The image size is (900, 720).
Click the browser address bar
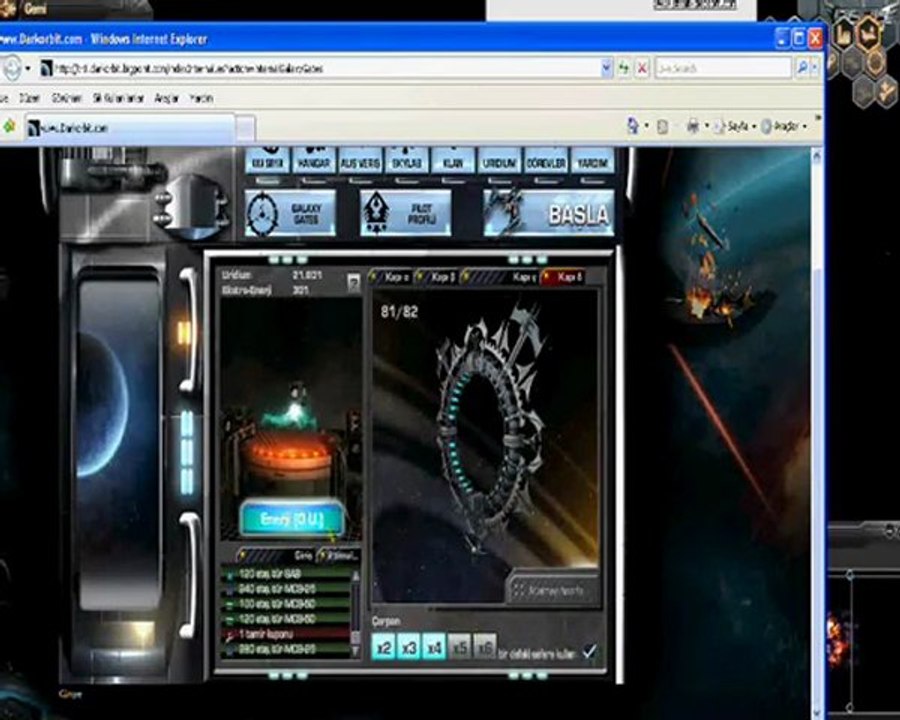pos(319,69)
